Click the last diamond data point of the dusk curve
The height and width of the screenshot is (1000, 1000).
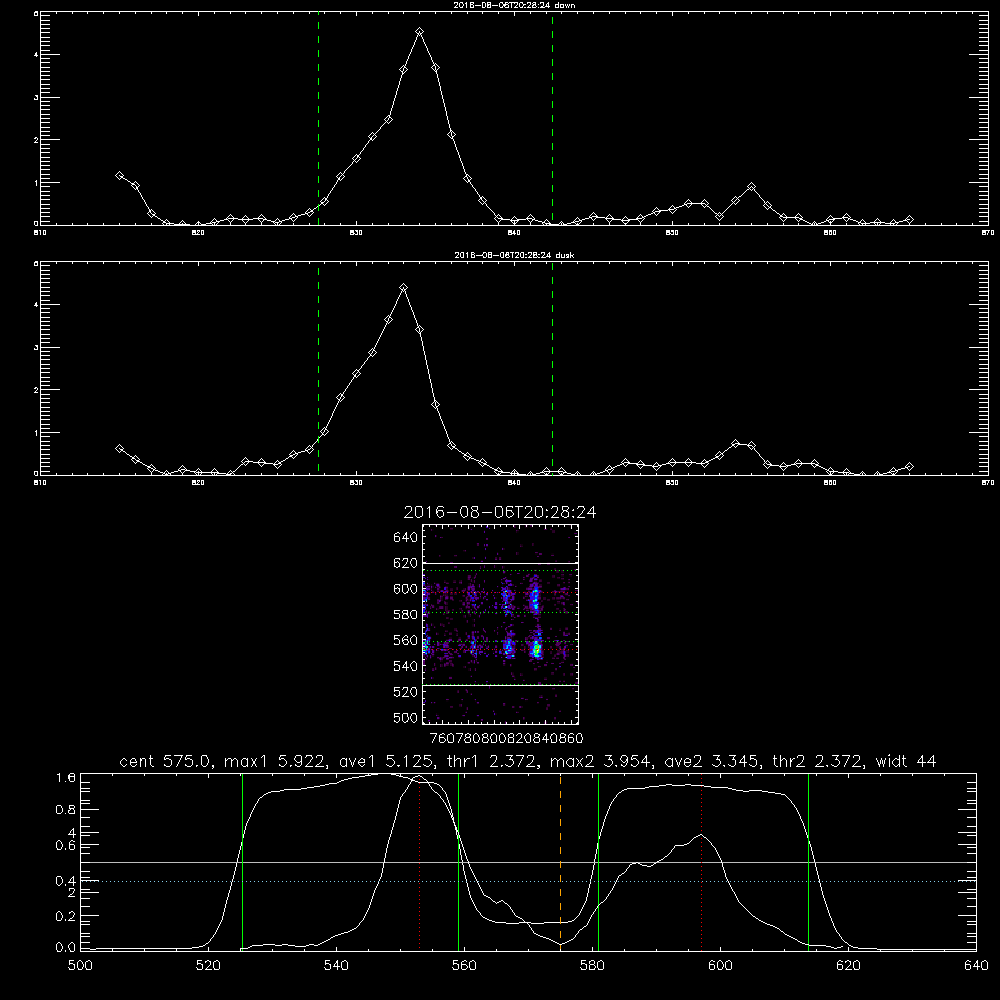tap(909, 467)
